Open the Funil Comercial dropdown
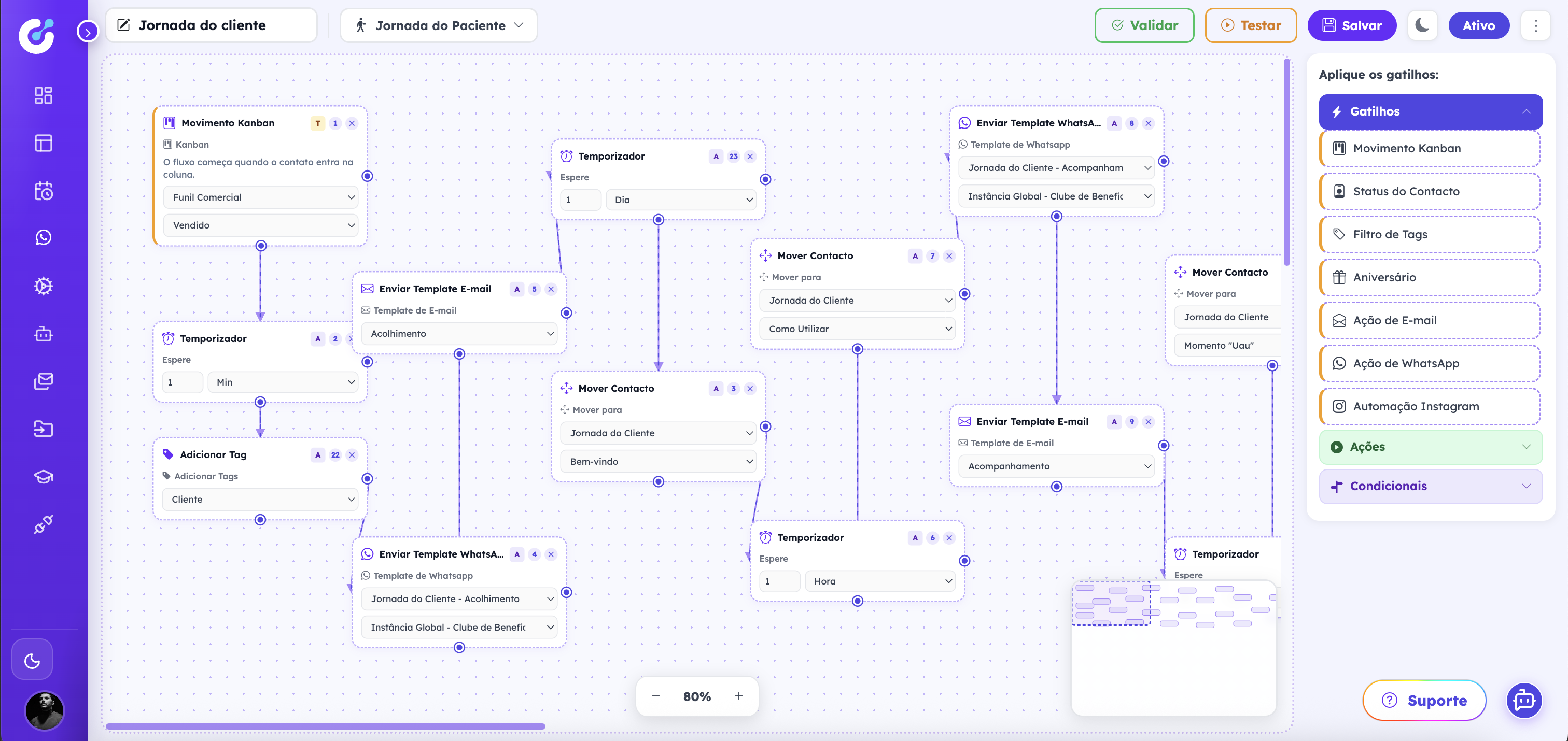The width and height of the screenshot is (1568, 741). [x=260, y=197]
